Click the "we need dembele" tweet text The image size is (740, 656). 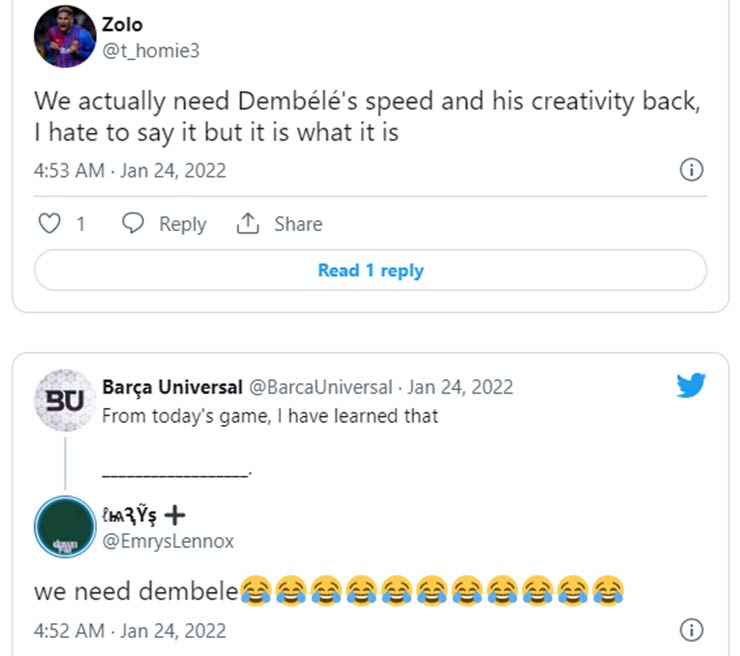[x=136, y=591]
